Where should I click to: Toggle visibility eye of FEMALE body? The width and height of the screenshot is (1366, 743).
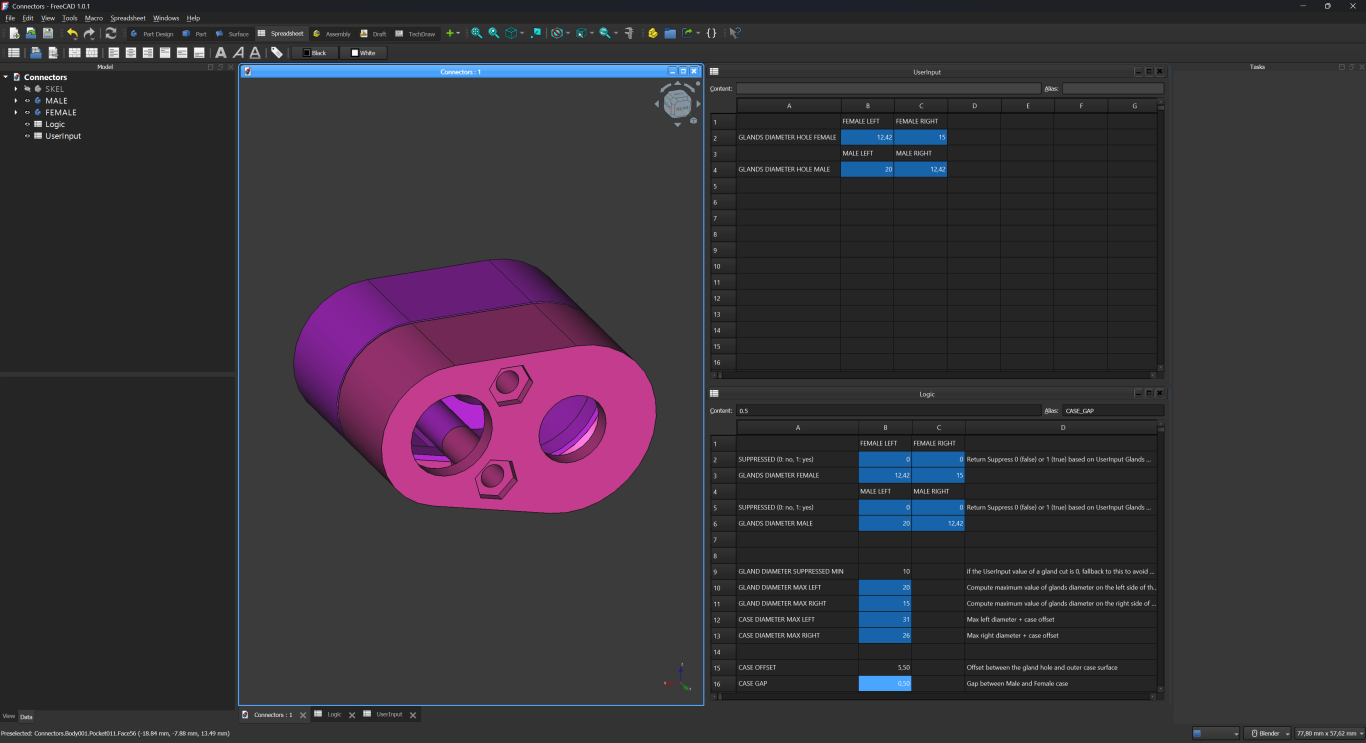28,113
